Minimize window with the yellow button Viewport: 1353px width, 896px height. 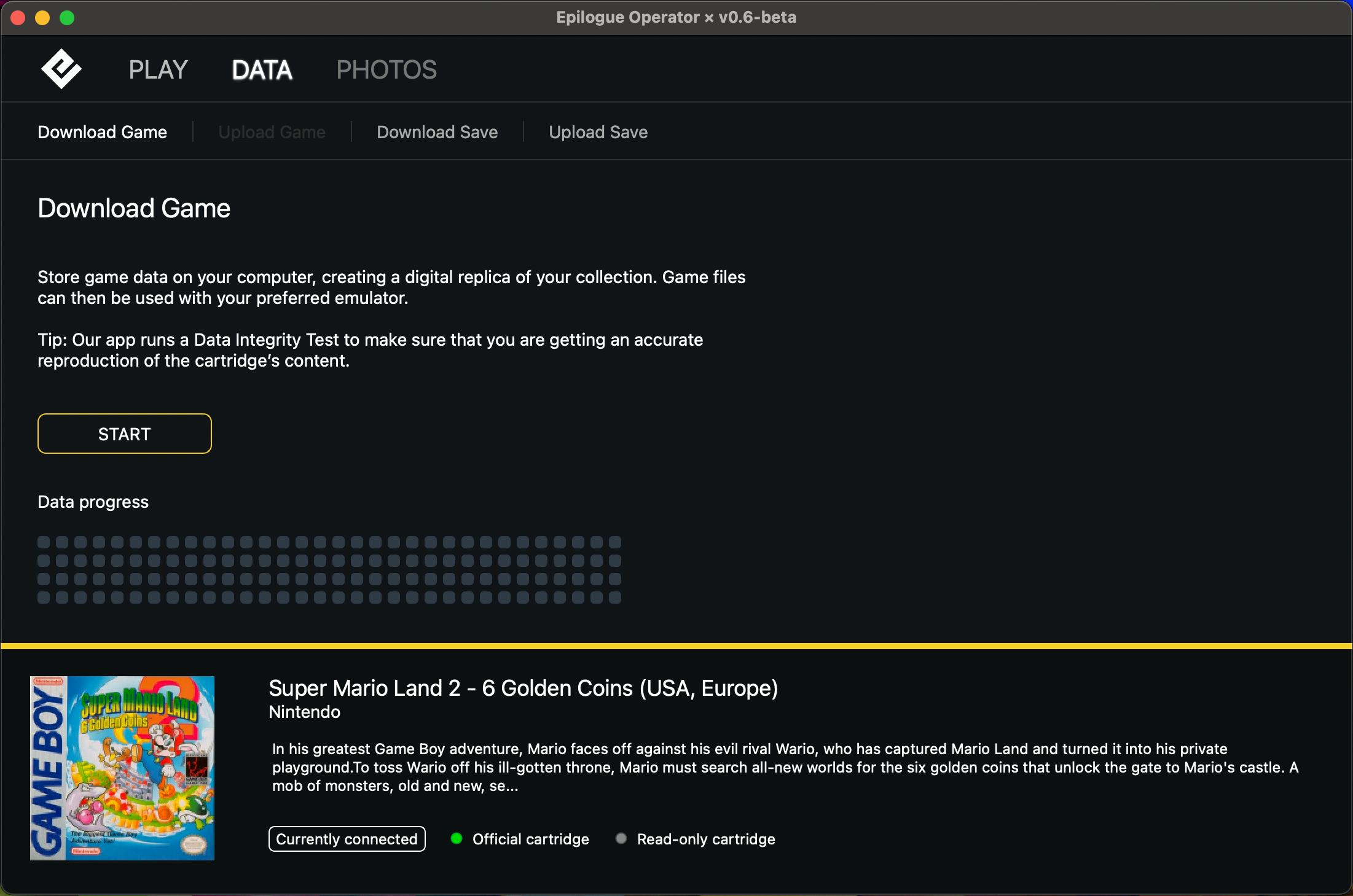pyautogui.click(x=42, y=18)
